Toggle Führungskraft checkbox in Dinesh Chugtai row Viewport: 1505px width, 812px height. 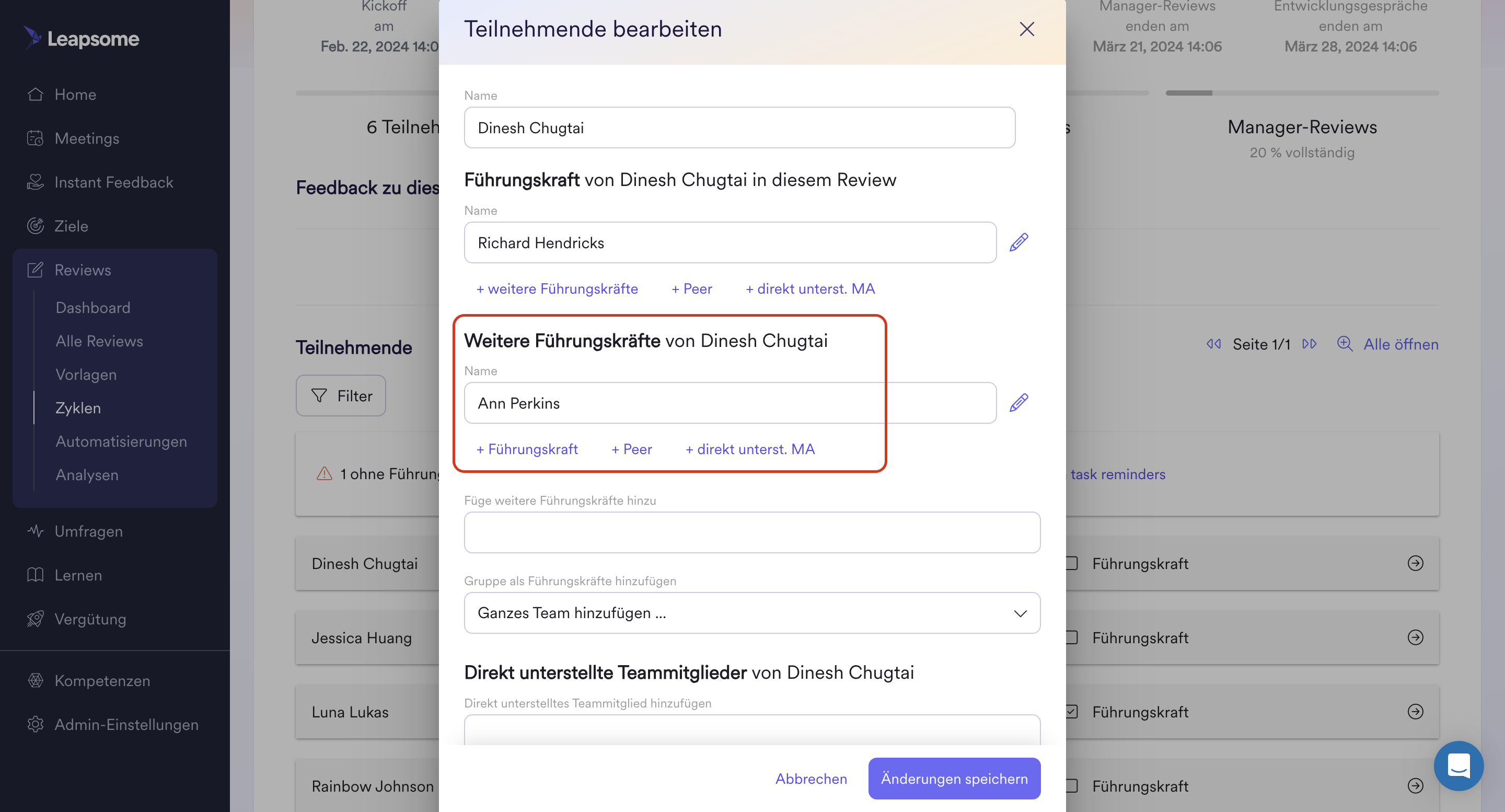(x=1072, y=563)
